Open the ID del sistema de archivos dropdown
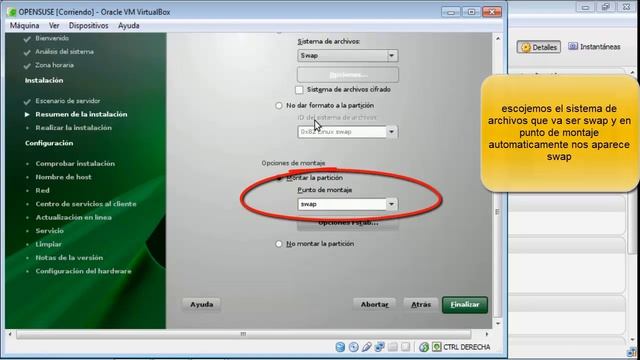Image resolution: width=640 pixels, height=360 pixels. tap(348, 132)
